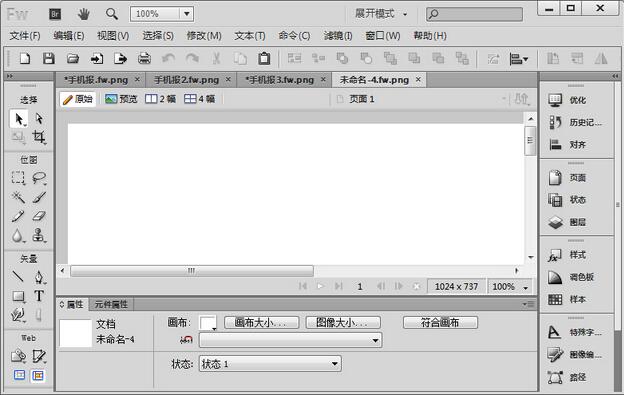This screenshot has width=624, height=395.
Task: Click the play animation control
Action: (320, 286)
